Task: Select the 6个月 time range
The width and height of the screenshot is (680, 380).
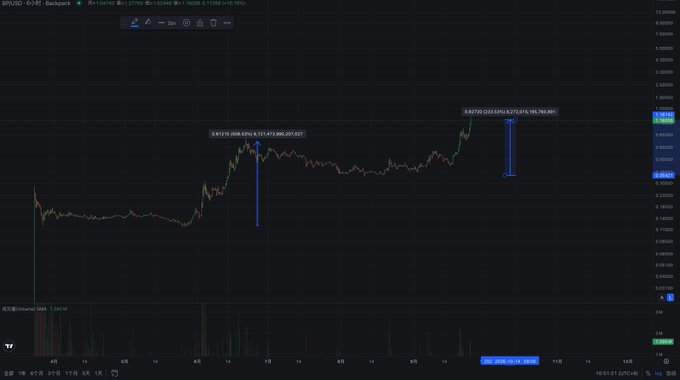Action: coord(37,373)
